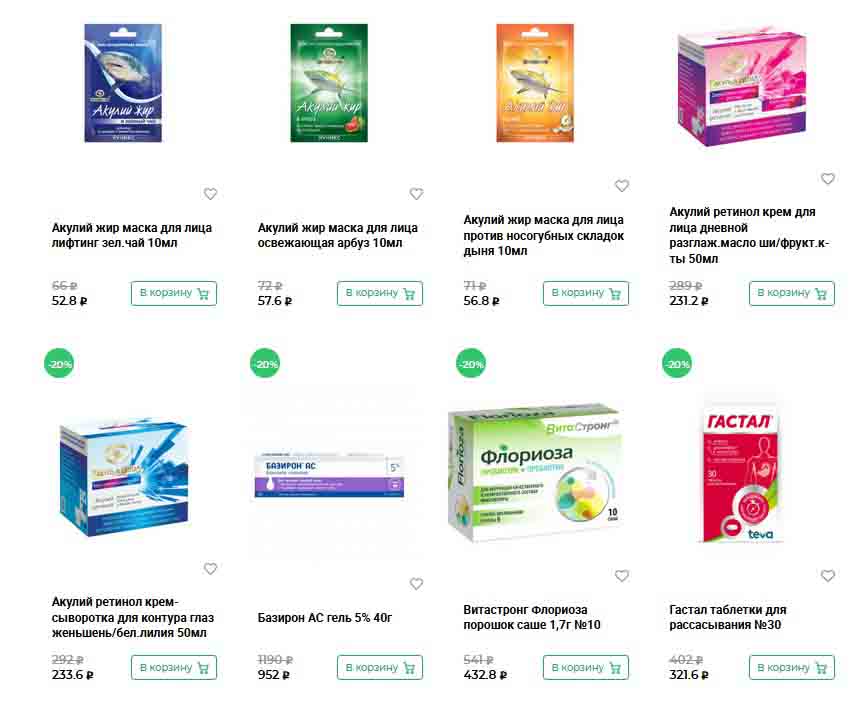Open Базирон АС гель 5% 40г product link

coord(324,618)
